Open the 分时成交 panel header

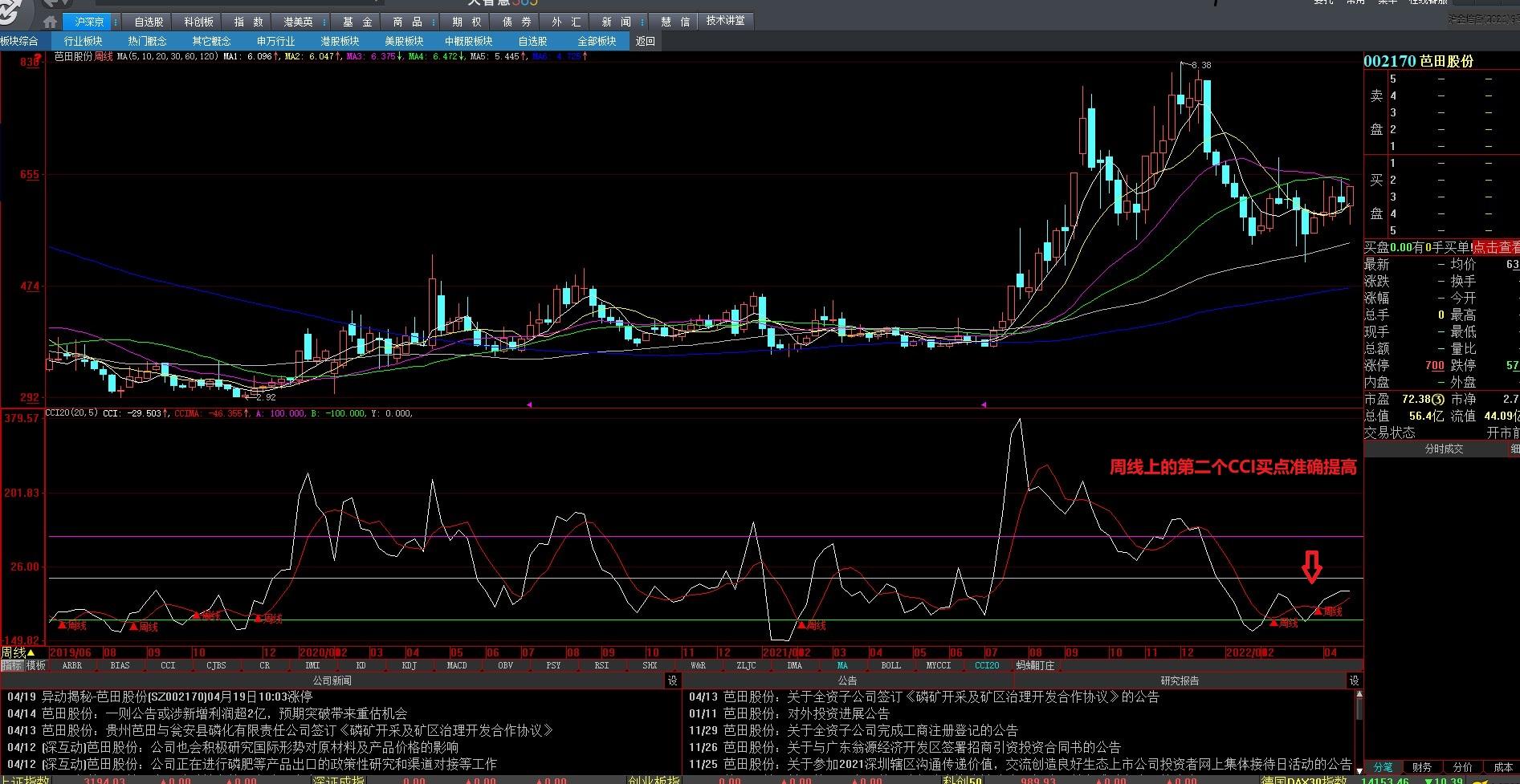(1443, 449)
